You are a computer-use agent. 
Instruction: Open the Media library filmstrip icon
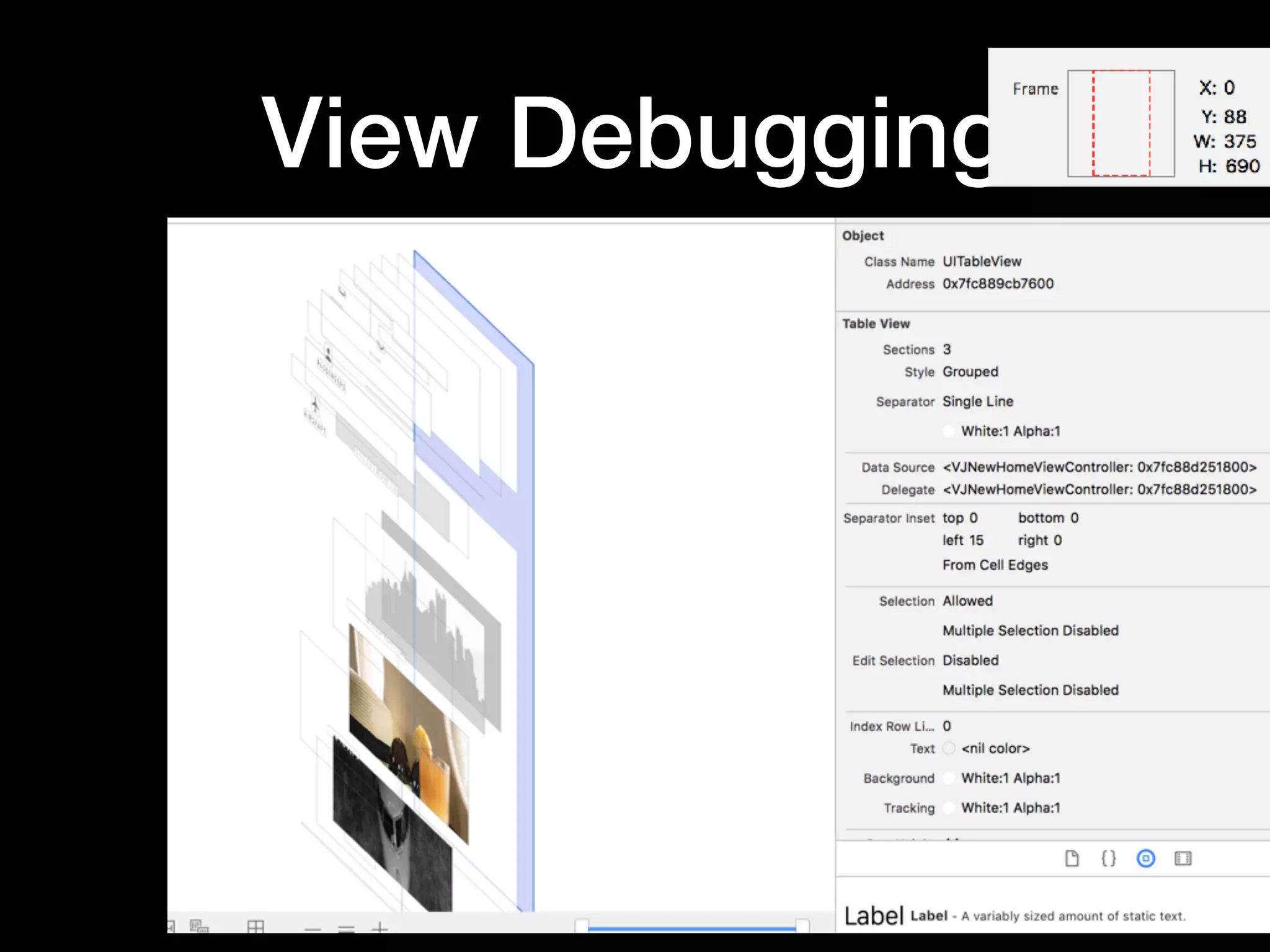coord(1183,858)
